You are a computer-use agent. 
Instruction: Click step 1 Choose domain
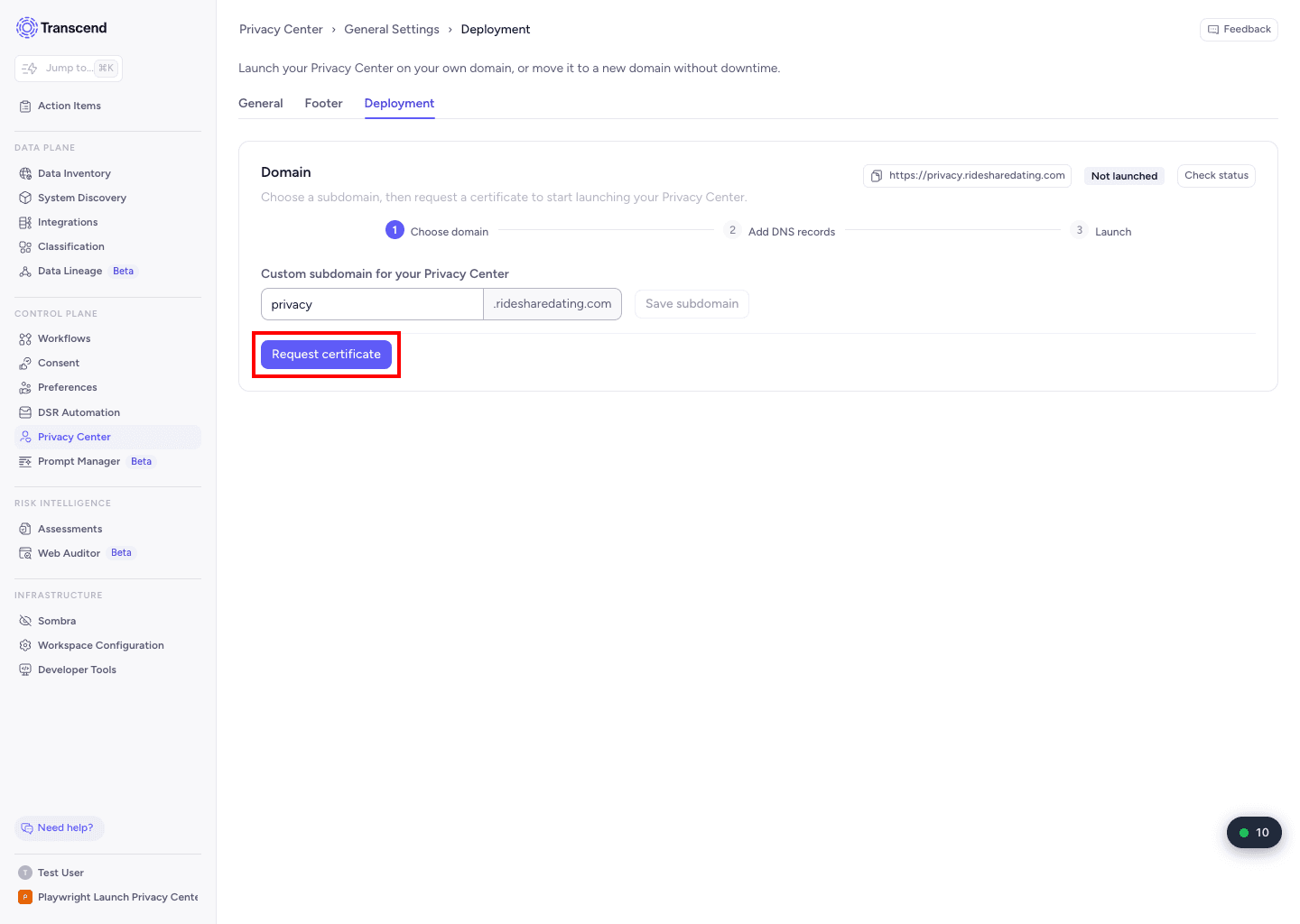pos(437,231)
